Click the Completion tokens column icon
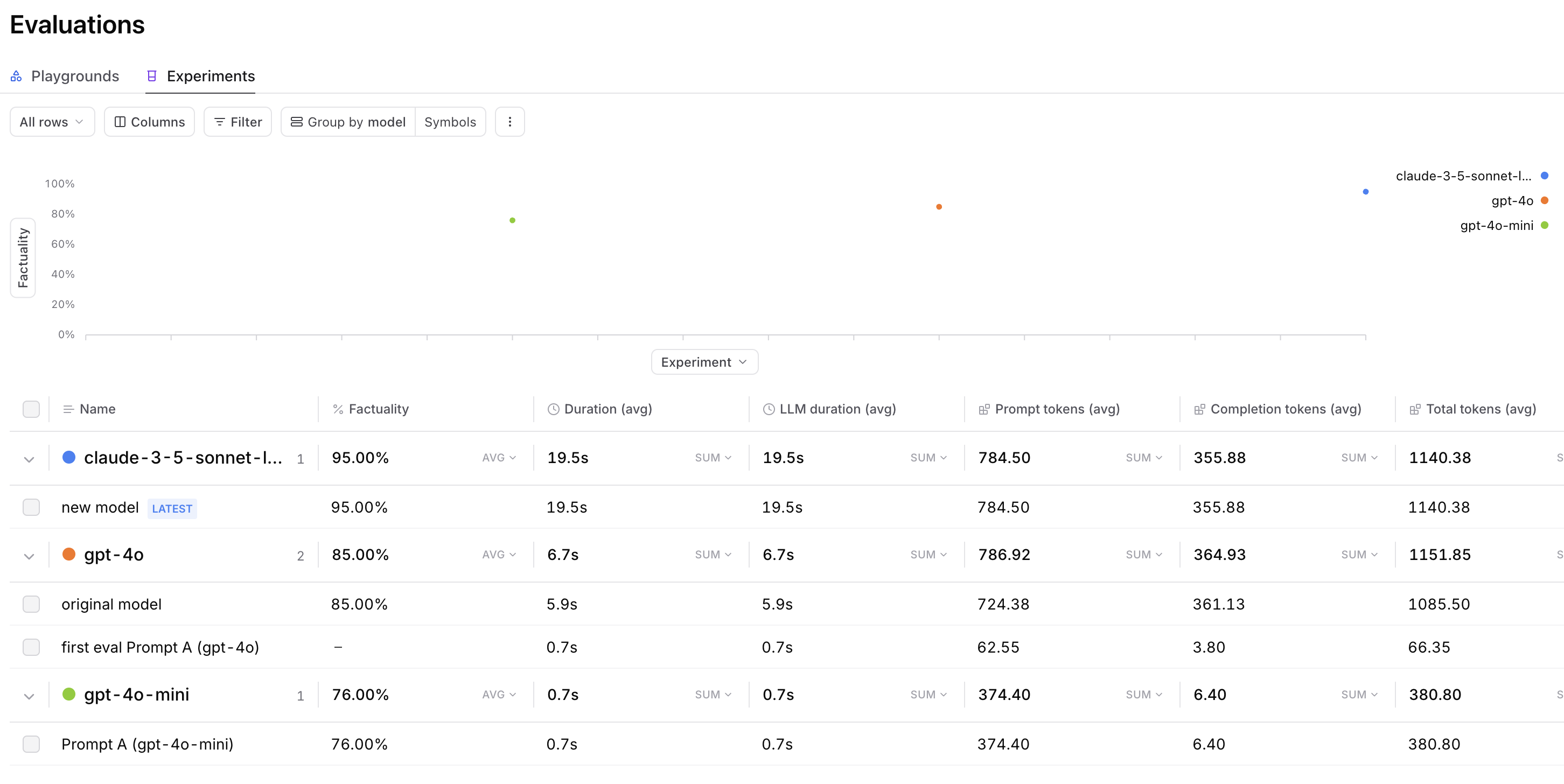Screen dimensions: 1564x784 coord(1199,409)
